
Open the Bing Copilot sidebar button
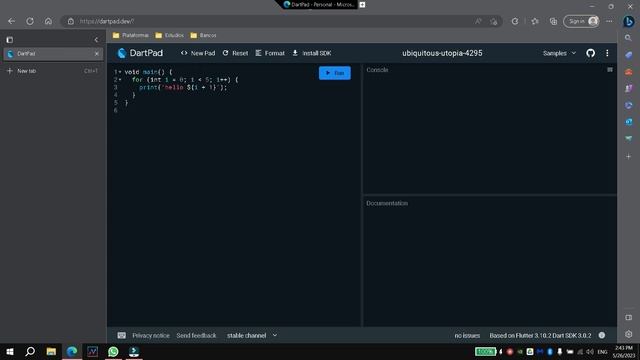[629, 21]
